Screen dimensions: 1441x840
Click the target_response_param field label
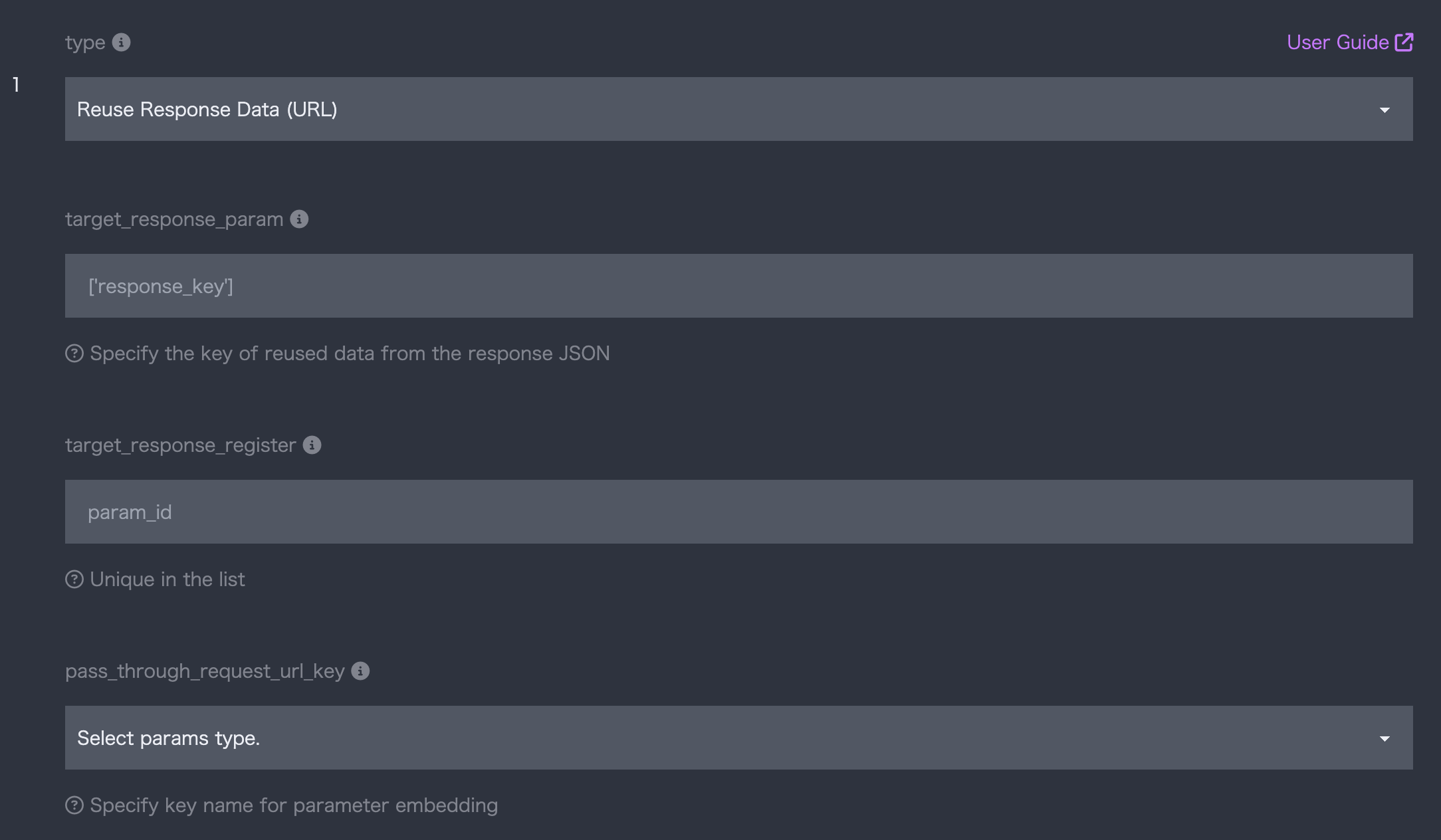point(174,219)
